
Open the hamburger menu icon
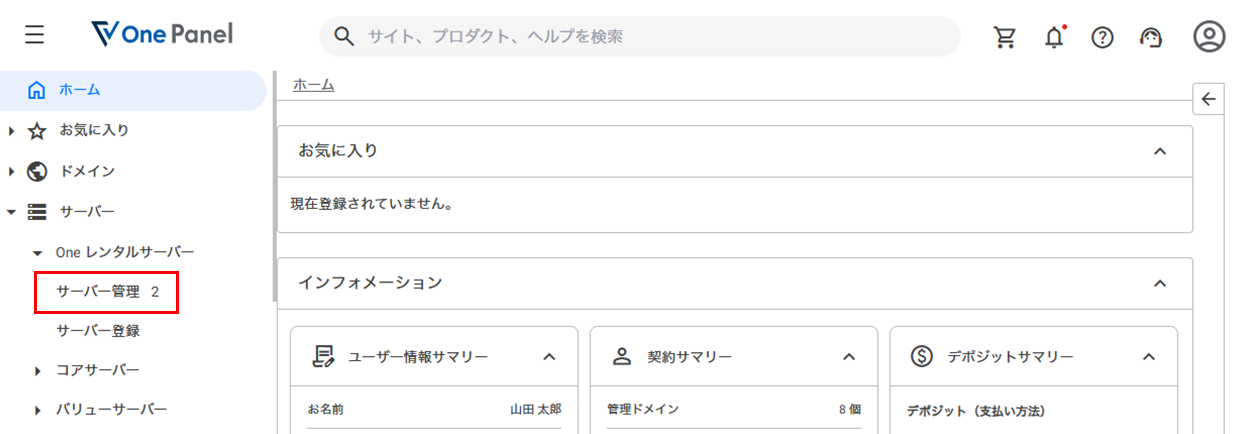point(35,36)
